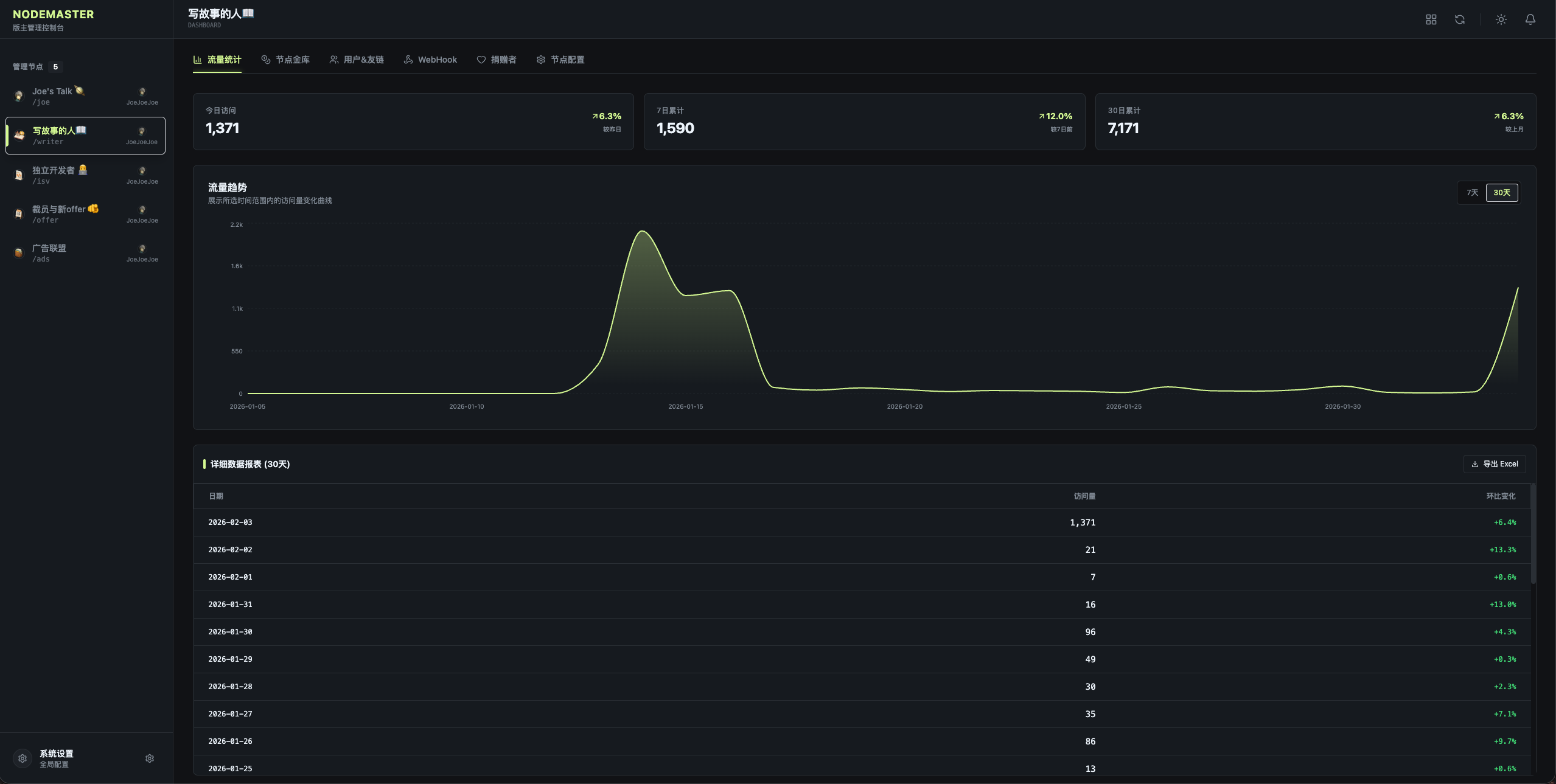Click gear icon beside 系统设置
This screenshot has width=1556, height=784.
(150, 758)
